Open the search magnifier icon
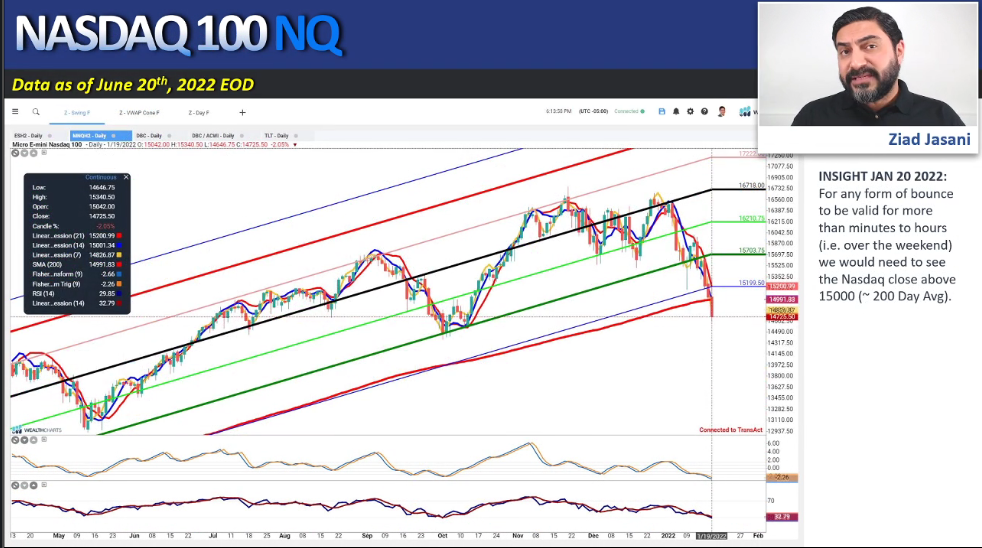 coord(36,111)
